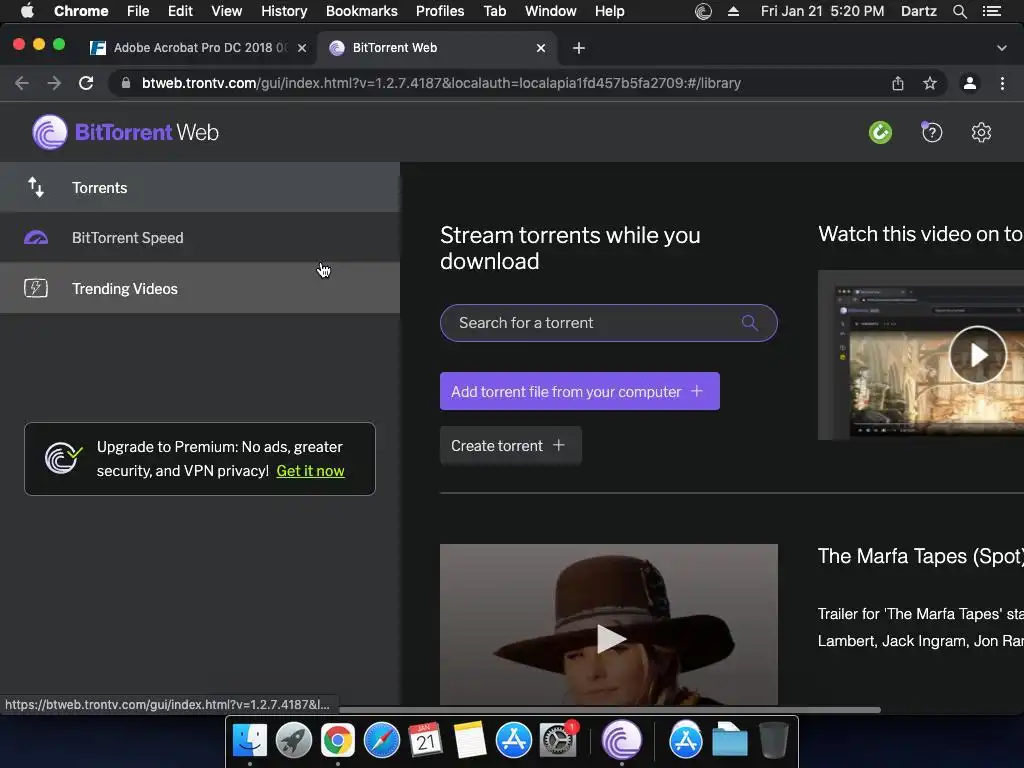This screenshot has height=768, width=1024.
Task: Open the BitTorrent Web logo home link
Action: [125, 132]
